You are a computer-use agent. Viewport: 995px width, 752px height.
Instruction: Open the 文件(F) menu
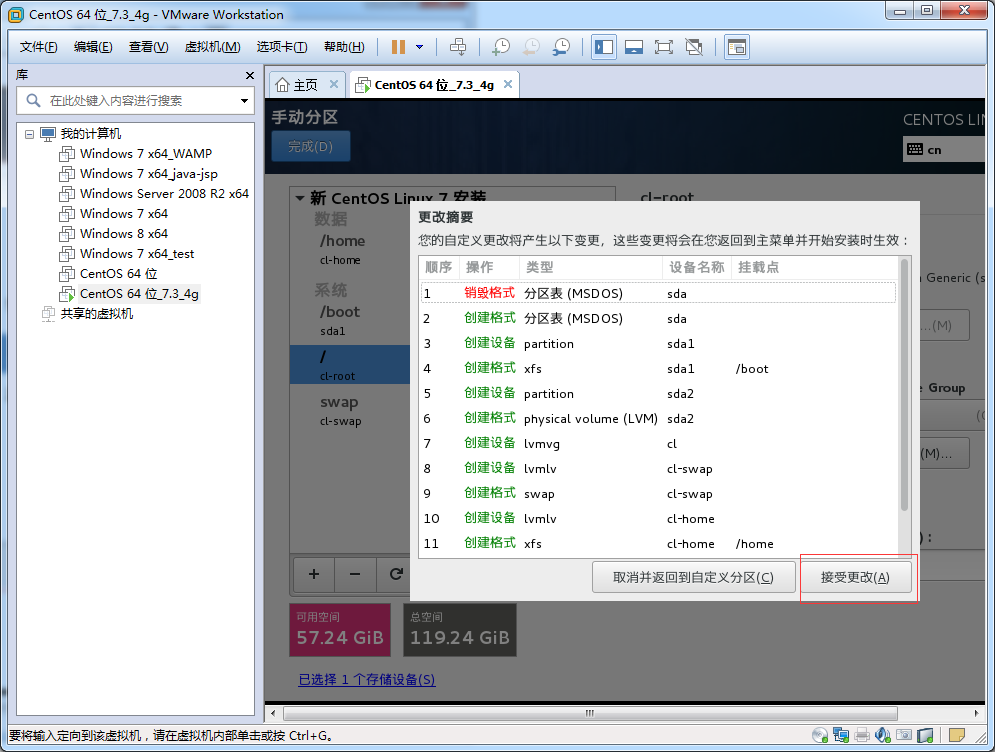(38, 47)
